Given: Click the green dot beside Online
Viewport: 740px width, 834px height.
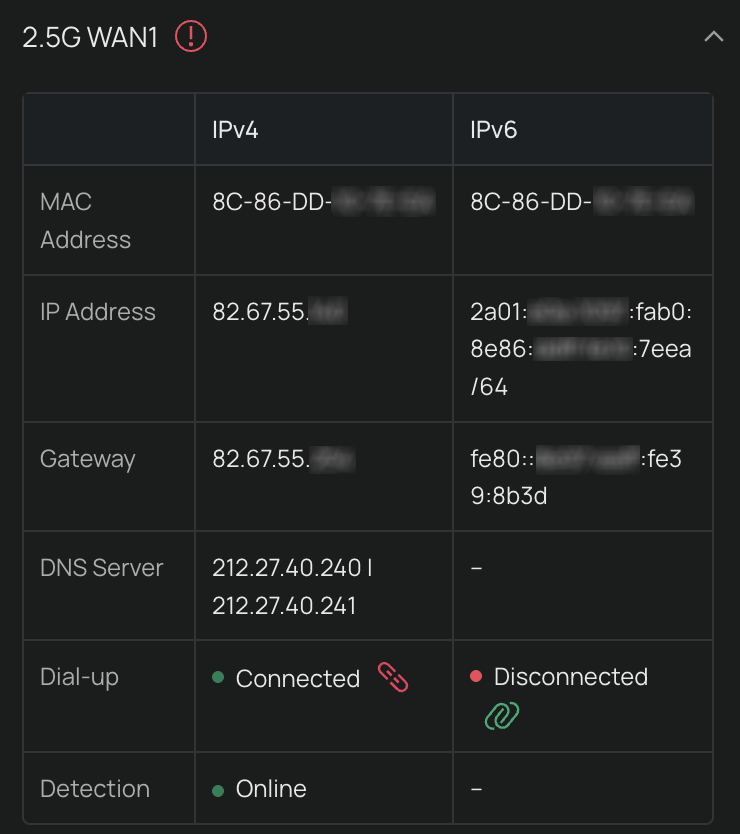Looking at the screenshot, I should coord(218,790).
